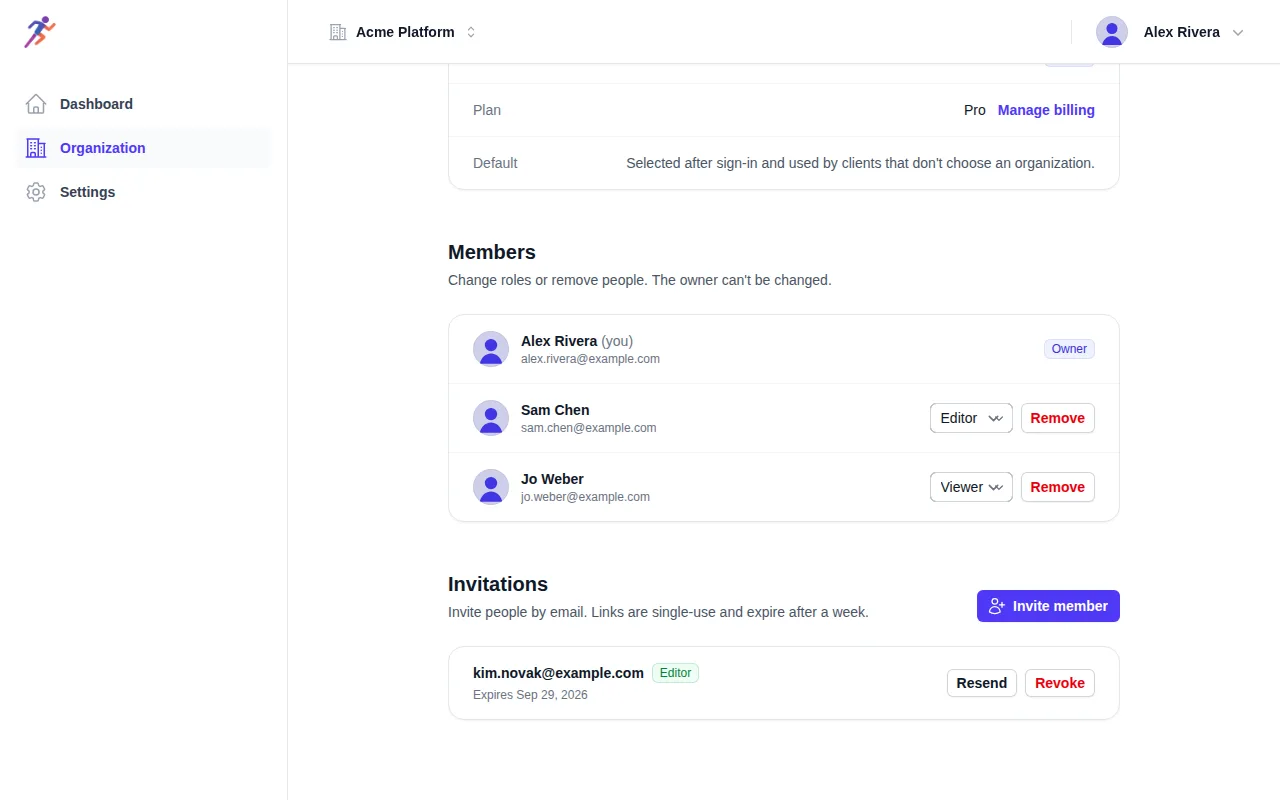Click the running-figure app logo
Screen dimensions: 1280x800
40,32
